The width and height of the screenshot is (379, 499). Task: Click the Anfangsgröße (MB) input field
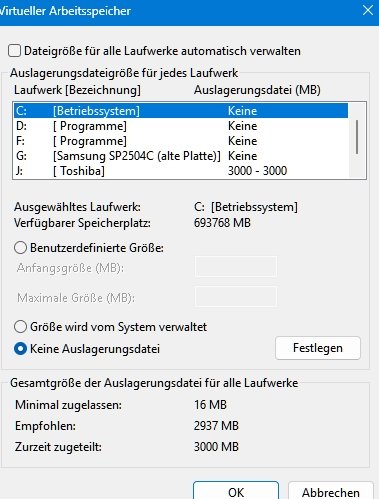coord(236,267)
